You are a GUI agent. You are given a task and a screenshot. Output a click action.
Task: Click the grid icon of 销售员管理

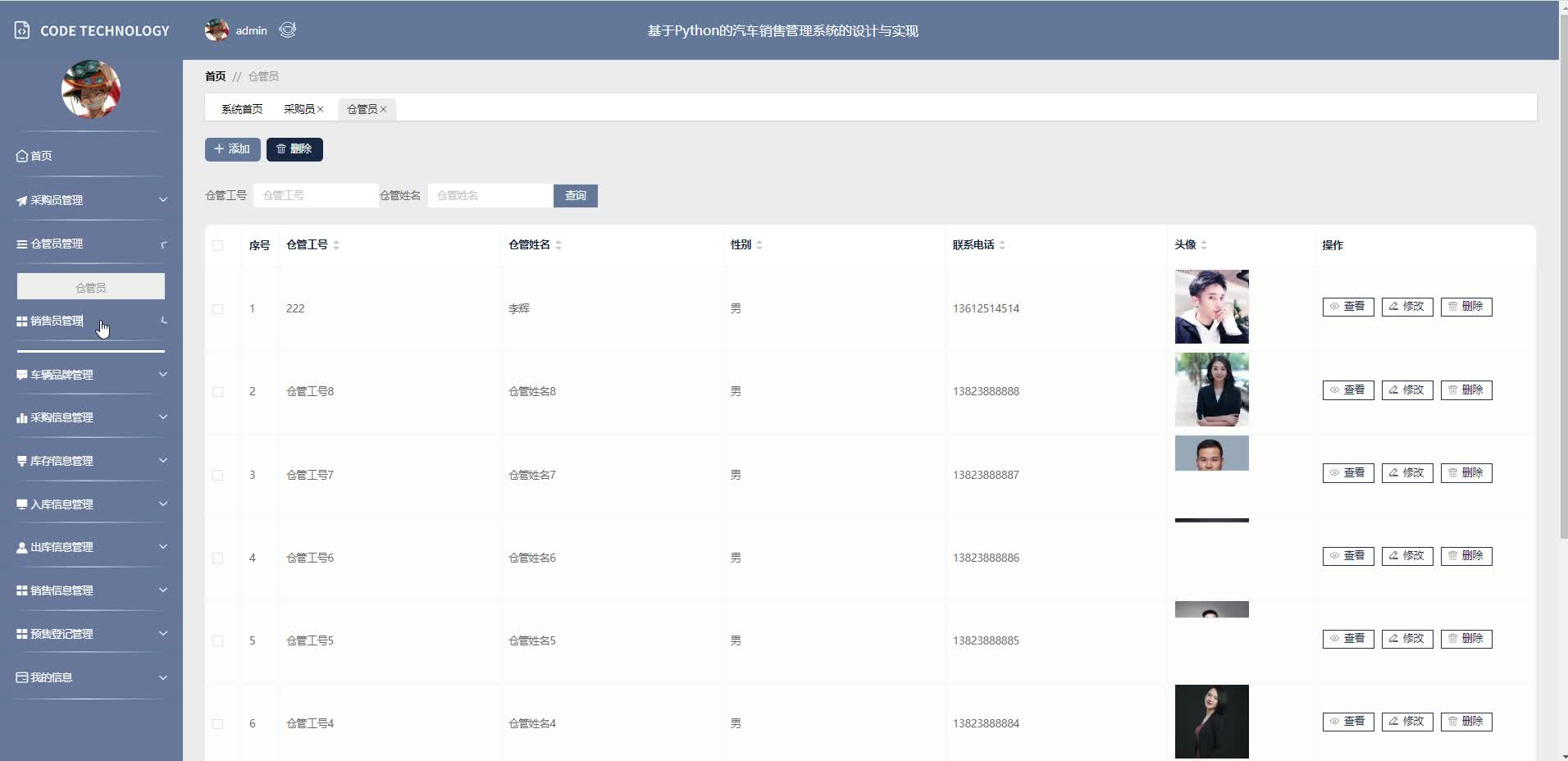pyautogui.click(x=22, y=321)
